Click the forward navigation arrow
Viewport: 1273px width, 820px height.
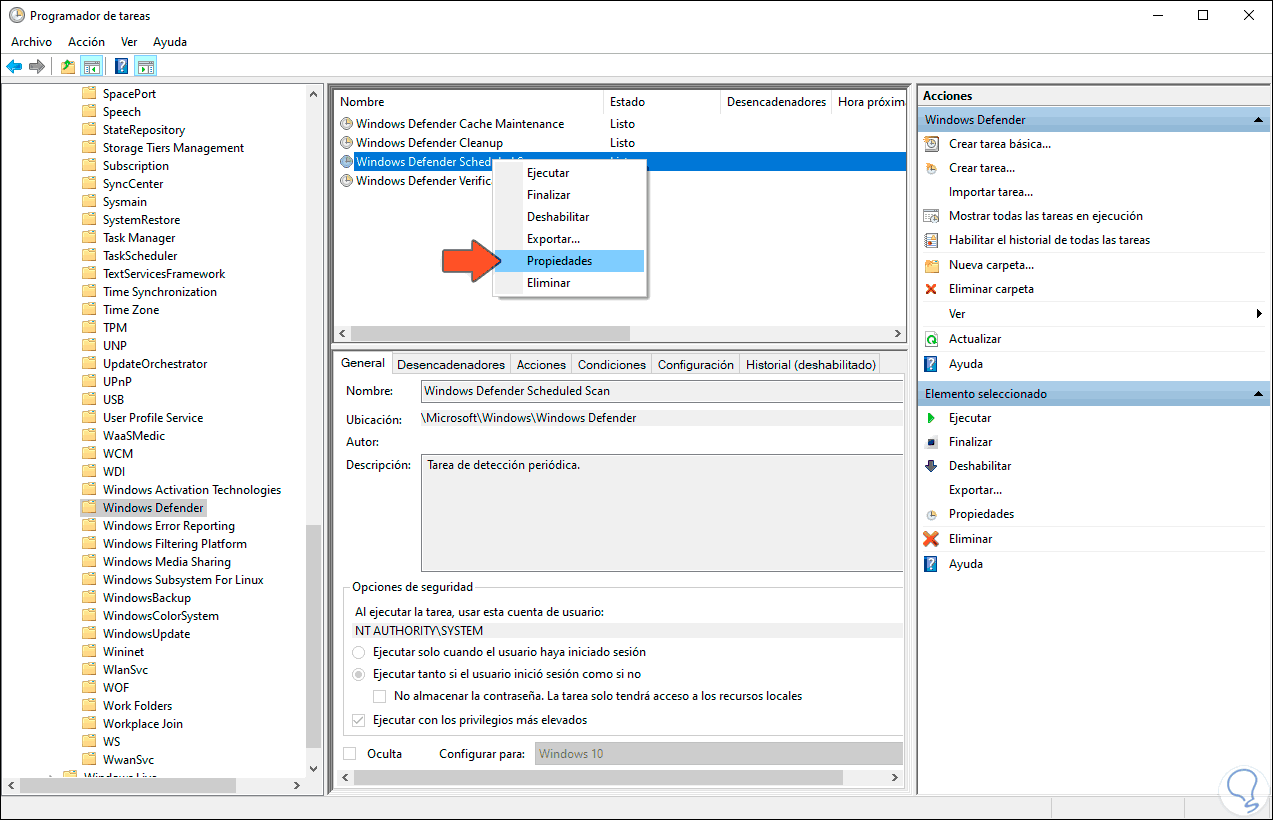(36, 66)
